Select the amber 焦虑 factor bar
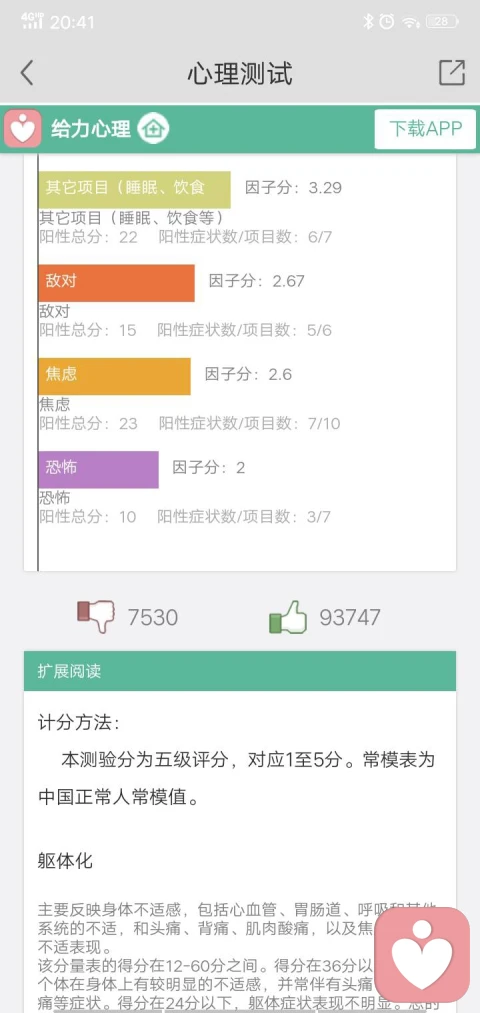Viewport: 480px width, 1013px height. [x=114, y=376]
